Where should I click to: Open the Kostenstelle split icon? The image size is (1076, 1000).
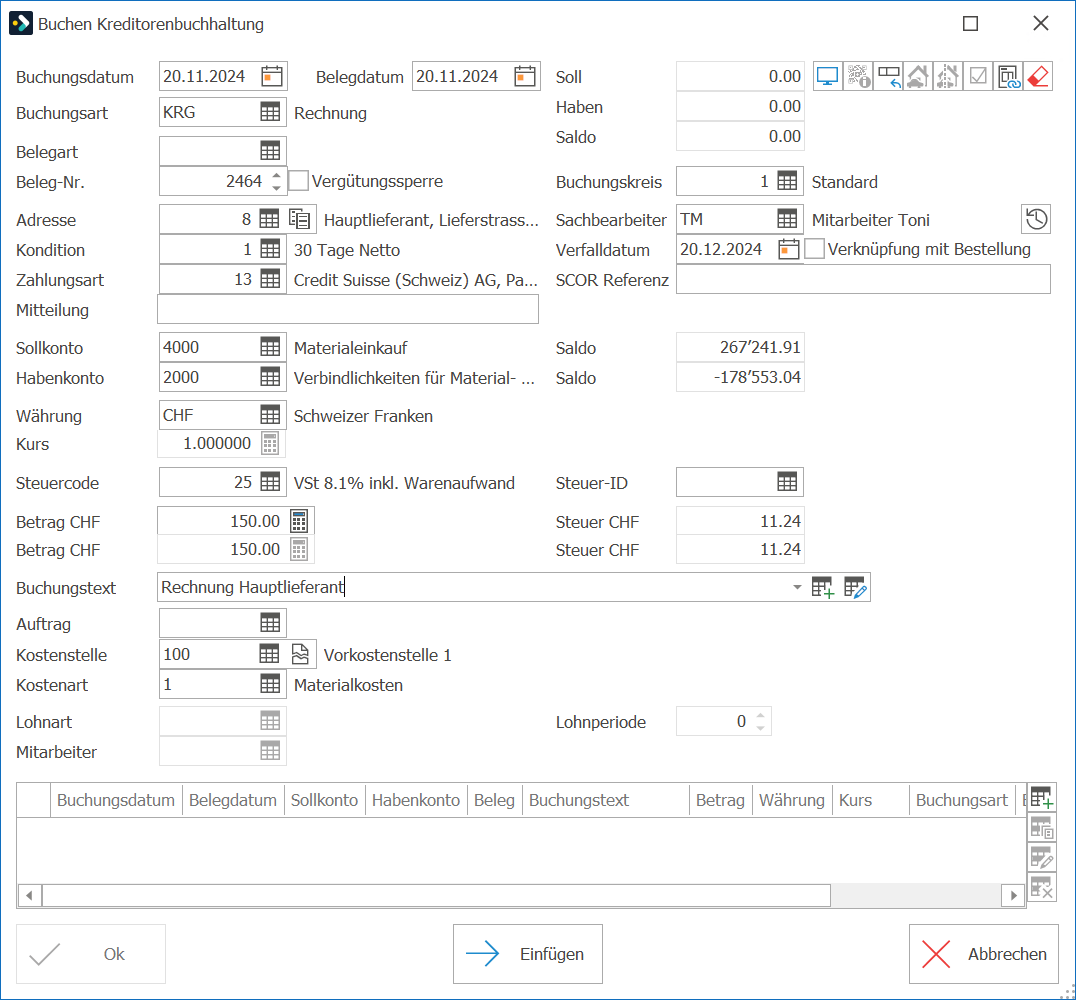300,654
